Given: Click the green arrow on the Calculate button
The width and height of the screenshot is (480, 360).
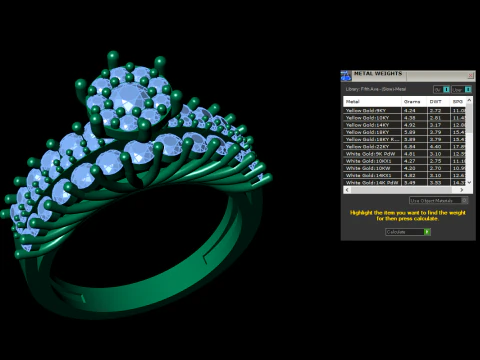Looking at the screenshot, I should [x=427, y=232].
